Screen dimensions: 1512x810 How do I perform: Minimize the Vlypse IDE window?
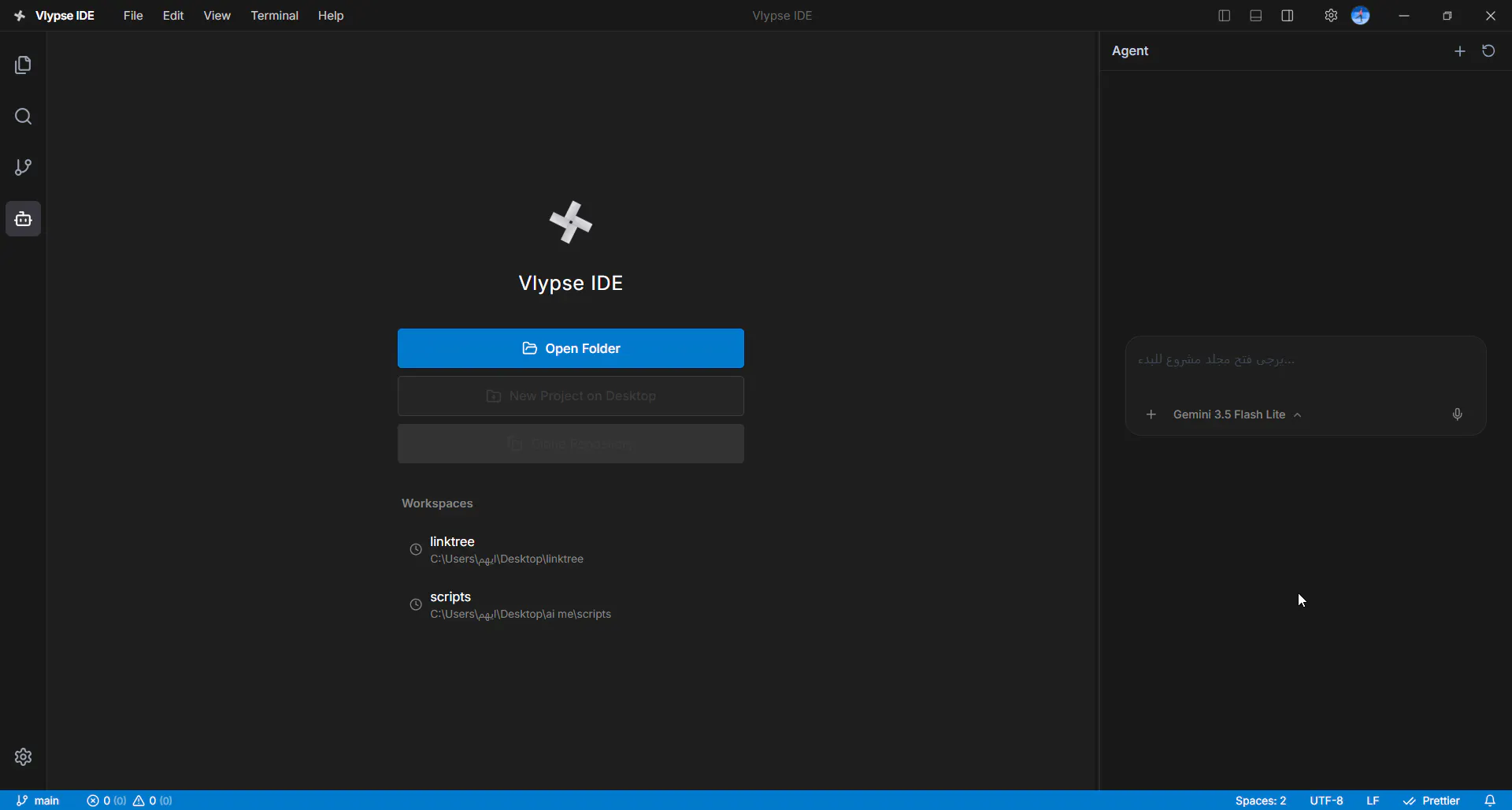click(x=1404, y=16)
